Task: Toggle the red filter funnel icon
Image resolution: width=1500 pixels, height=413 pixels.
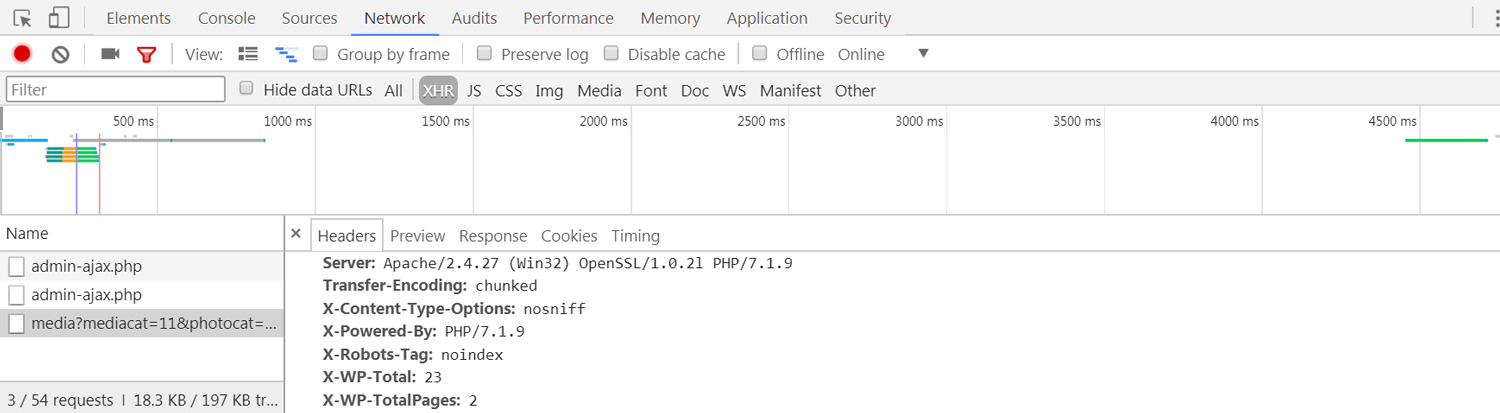Action: pyautogui.click(x=147, y=54)
